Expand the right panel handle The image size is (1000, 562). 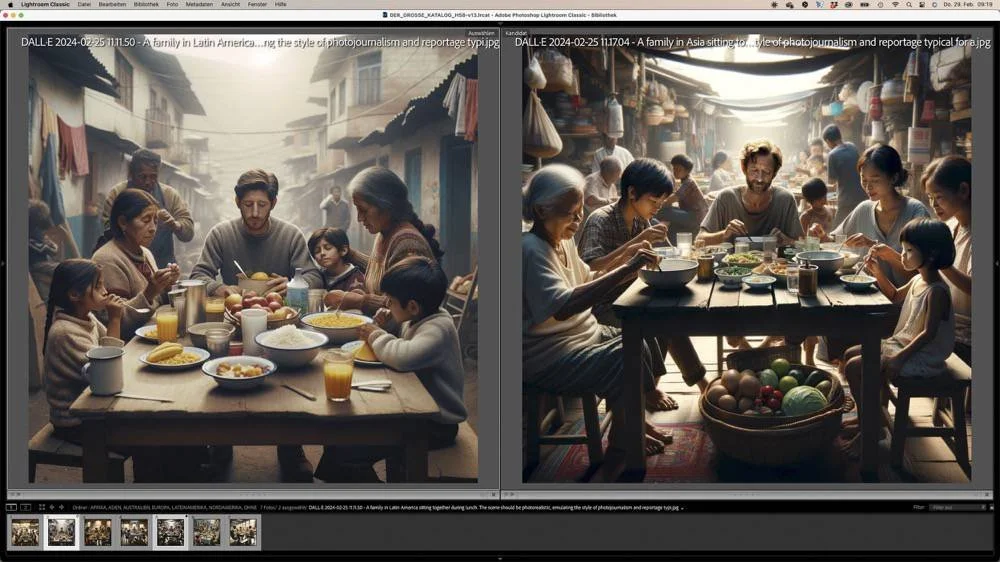click(997, 263)
